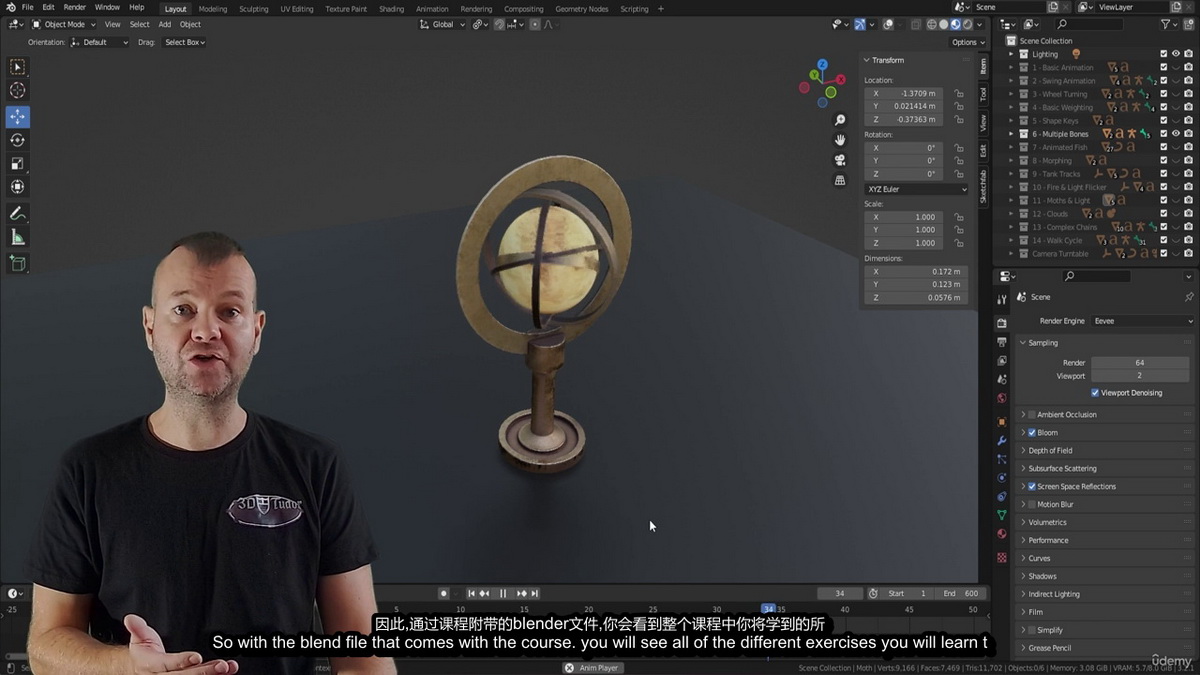Viewport: 1200px width, 675px height.
Task: Activate the Annotate tool
Action: point(17,214)
